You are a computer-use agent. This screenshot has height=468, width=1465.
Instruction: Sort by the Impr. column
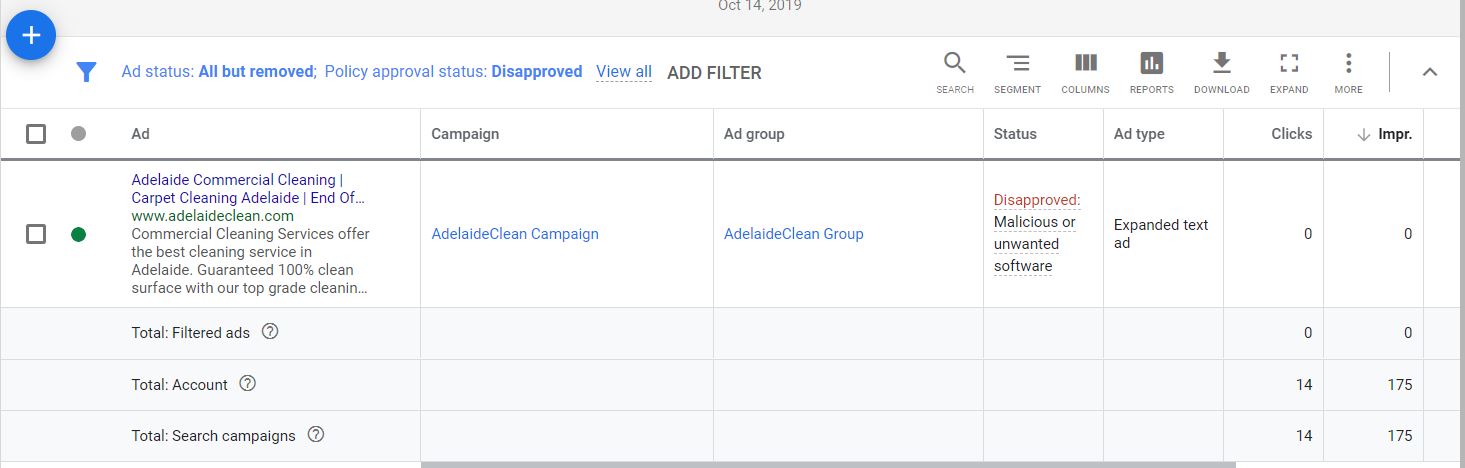point(1394,134)
